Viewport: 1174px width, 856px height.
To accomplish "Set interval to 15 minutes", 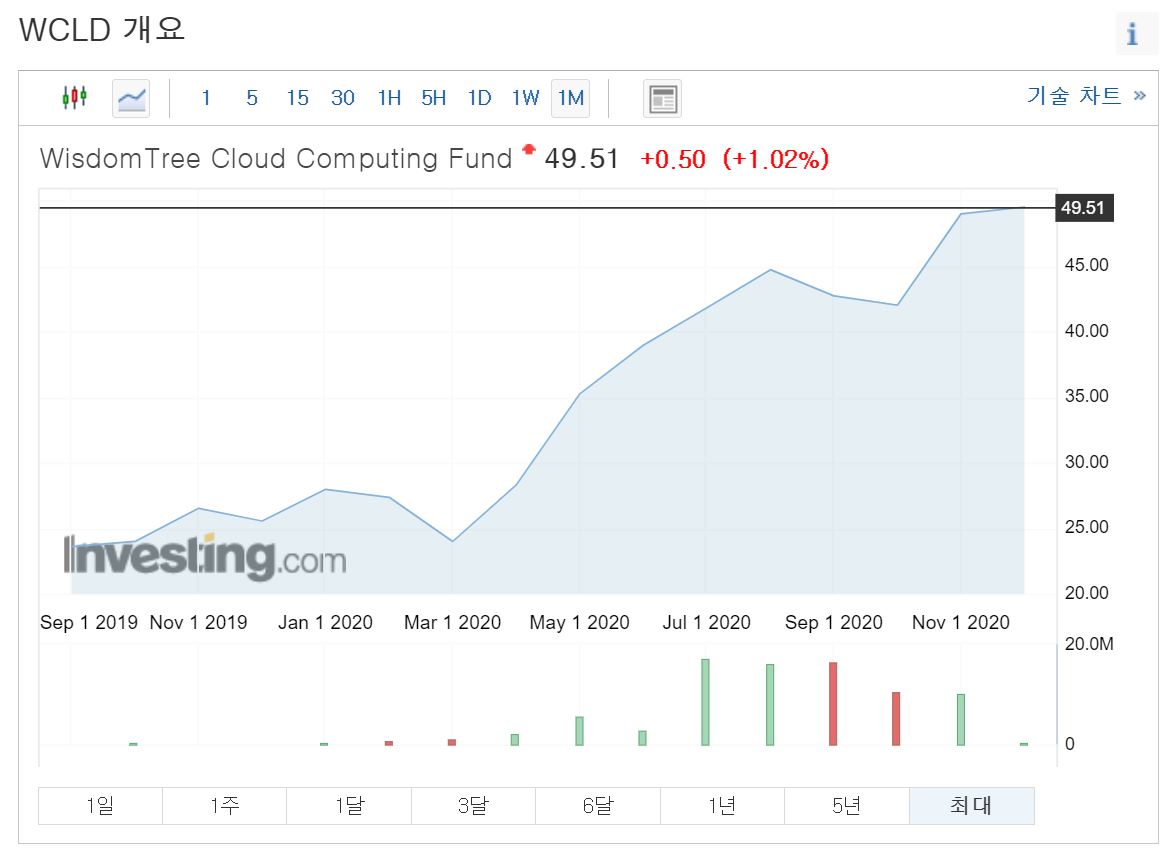I will (x=297, y=98).
